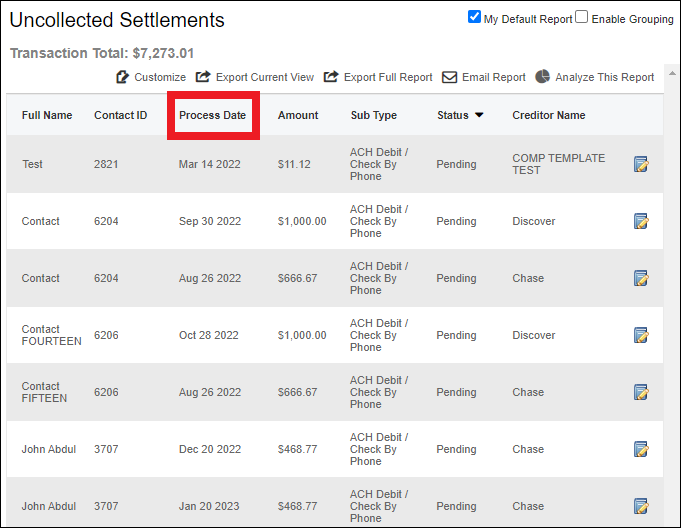Edit the Oct 28 2022 Discover row
681x528 pixels.
tap(641, 335)
